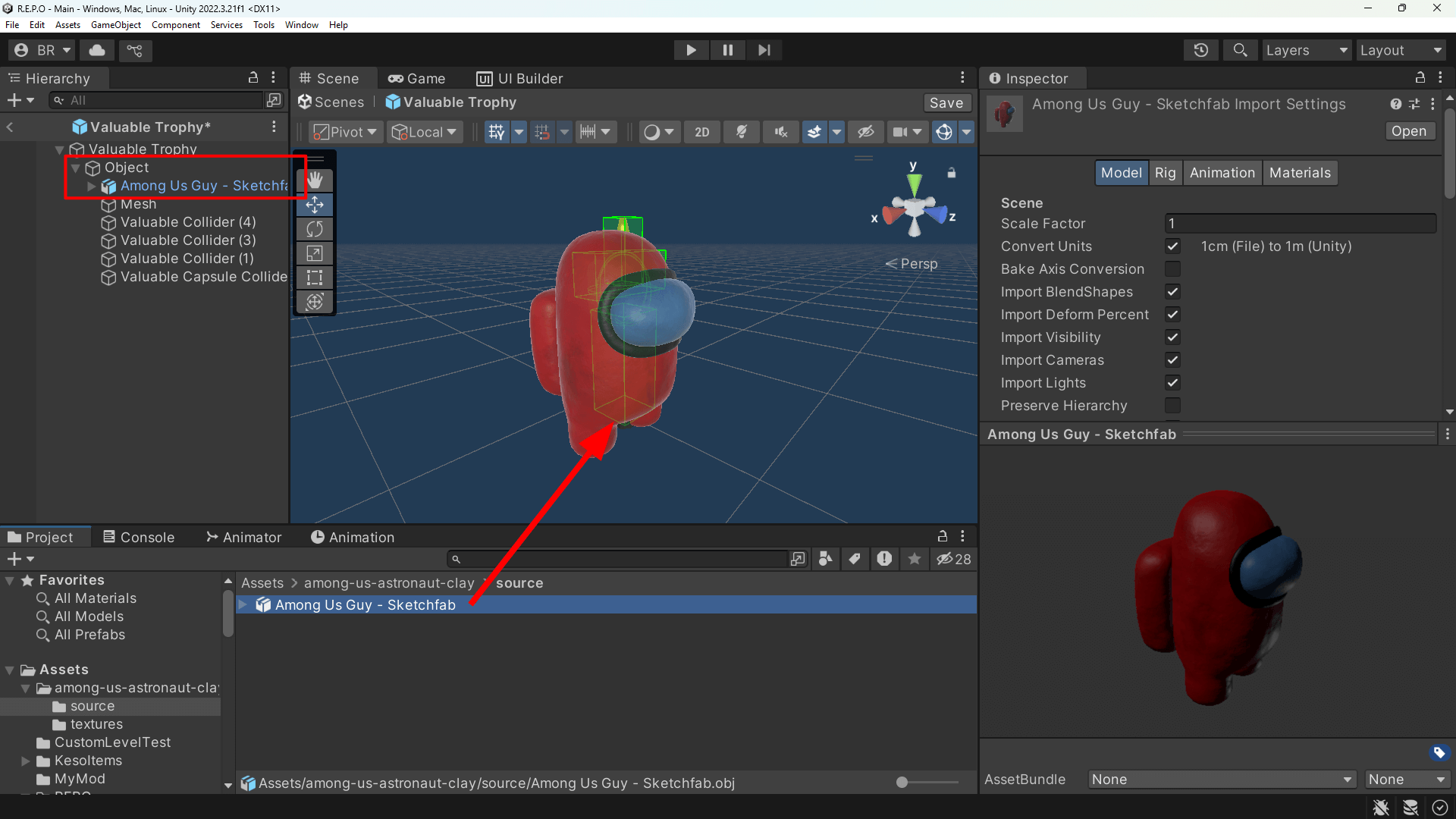Switch to the Materials tab
The height and width of the screenshot is (819, 1456).
coord(1300,172)
